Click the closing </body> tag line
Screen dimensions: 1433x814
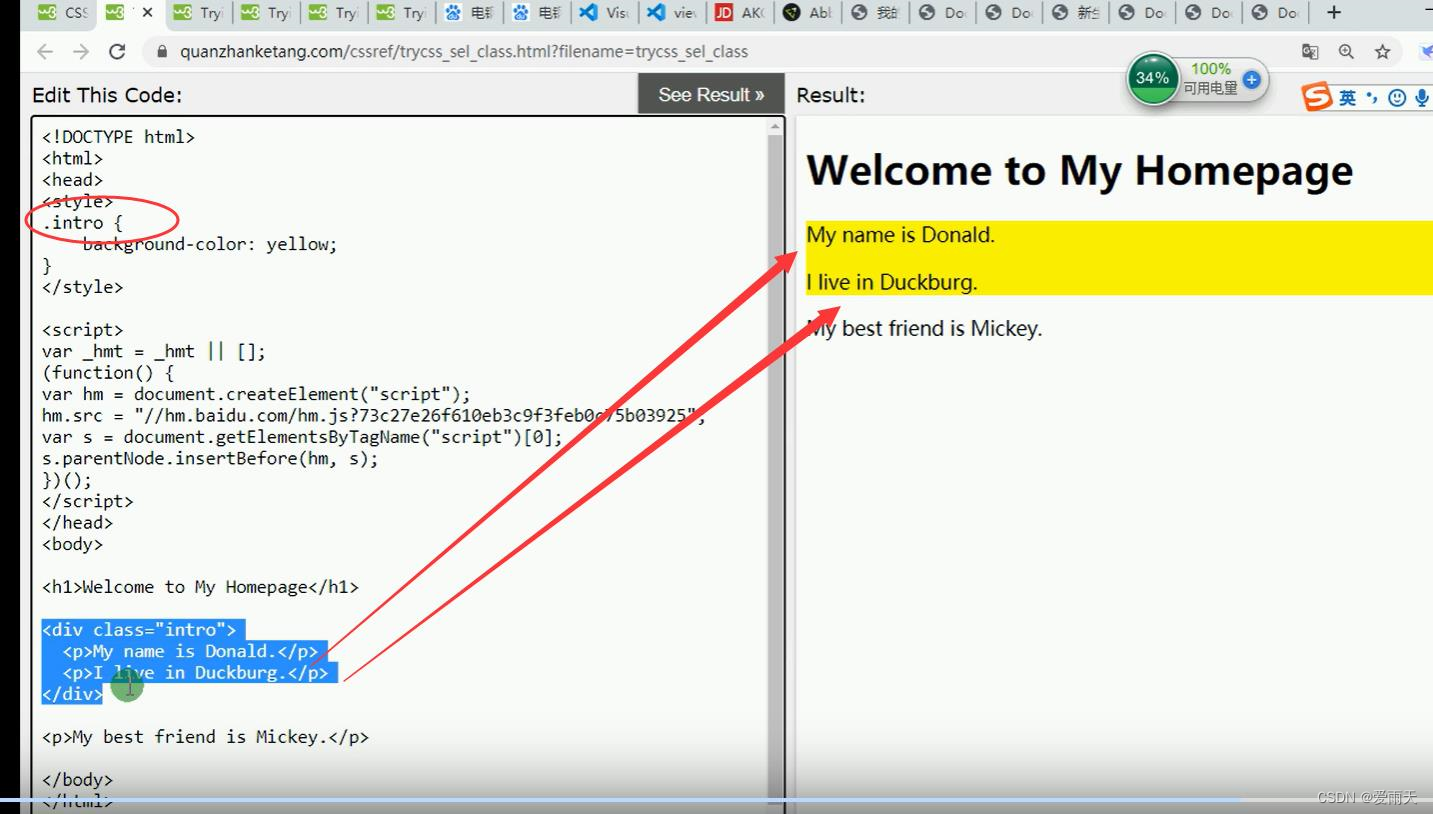click(x=77, y=779)
